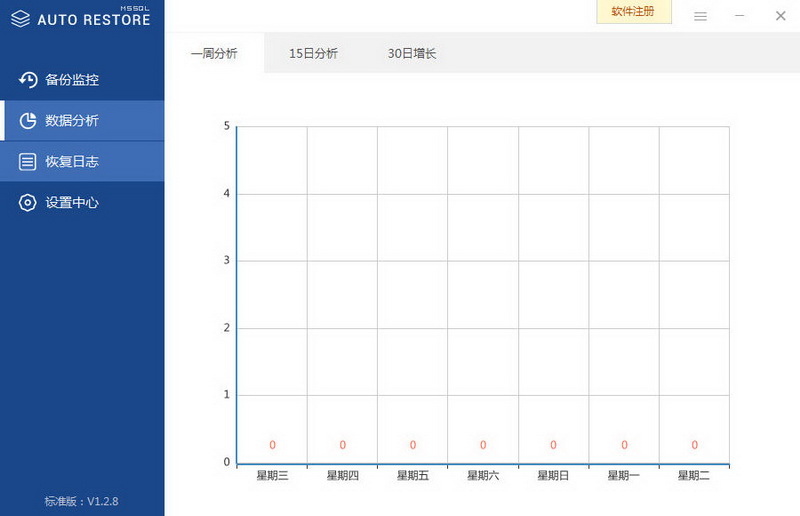This screenshot has height=516, width=800.
Task: Click the 星期日 label on the chart axis
Action: click(553, 476)
